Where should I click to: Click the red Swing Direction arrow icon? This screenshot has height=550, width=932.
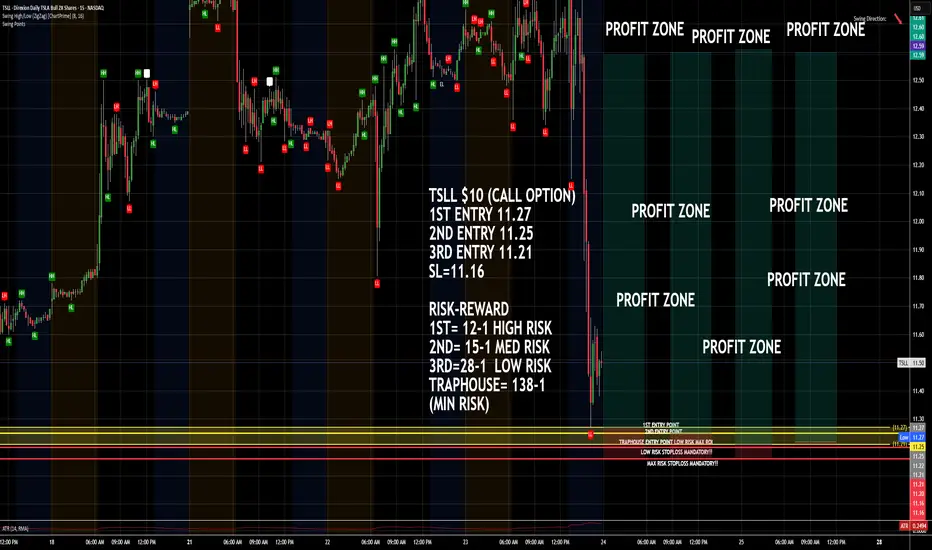(898, 19)
